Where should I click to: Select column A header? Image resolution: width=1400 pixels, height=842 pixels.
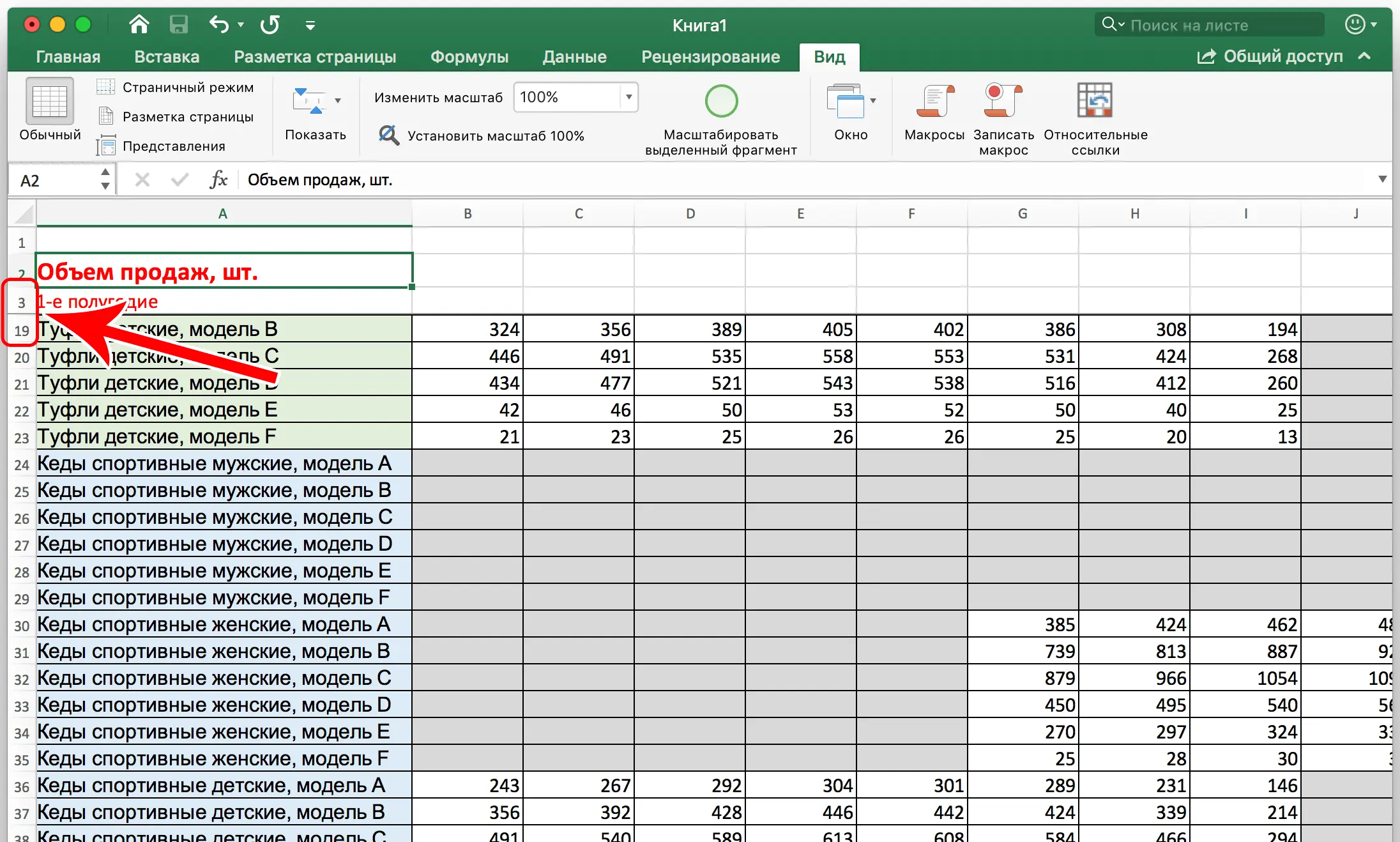pos(224,213)
